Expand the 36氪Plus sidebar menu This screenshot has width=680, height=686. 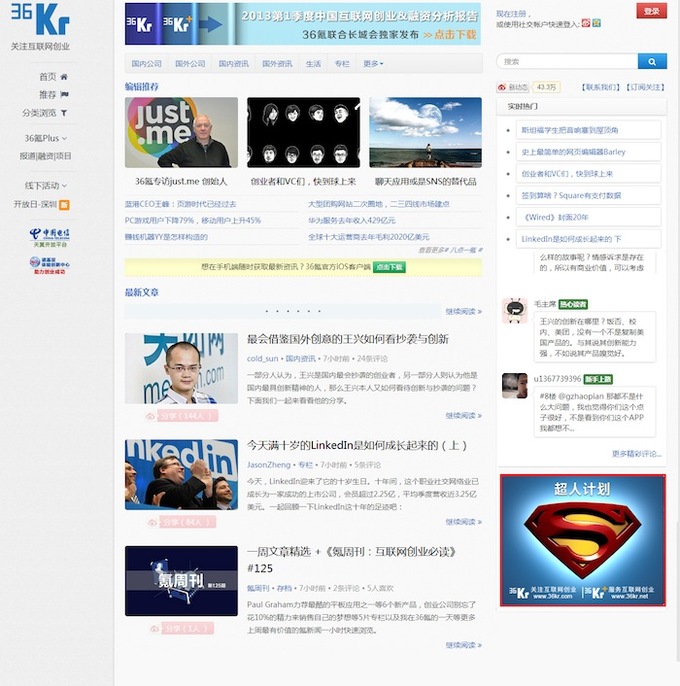point(46,138)
